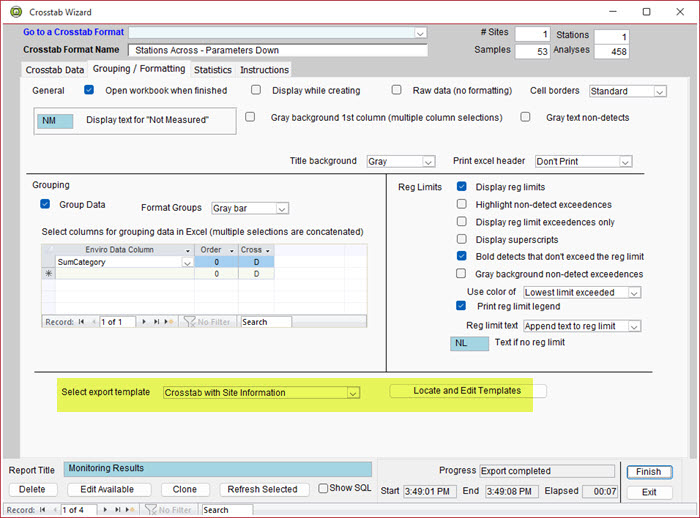The width and height of the screenshot is (700, 518).
Task: Click the NL no reg limit text field
Action: [x=469, y=343]
